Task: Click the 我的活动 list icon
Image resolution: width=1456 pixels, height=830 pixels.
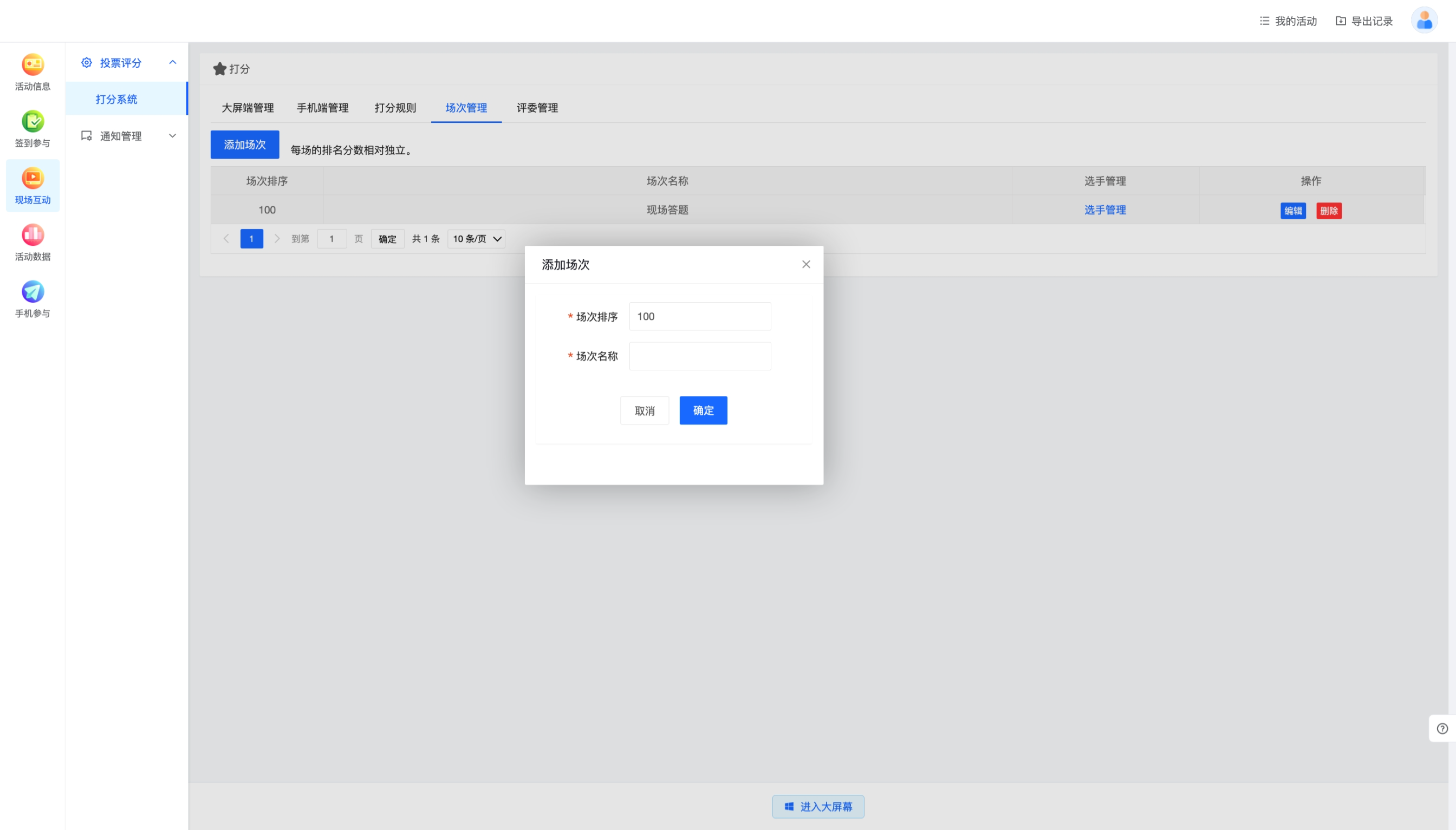Action: (x=1264, y=21)
